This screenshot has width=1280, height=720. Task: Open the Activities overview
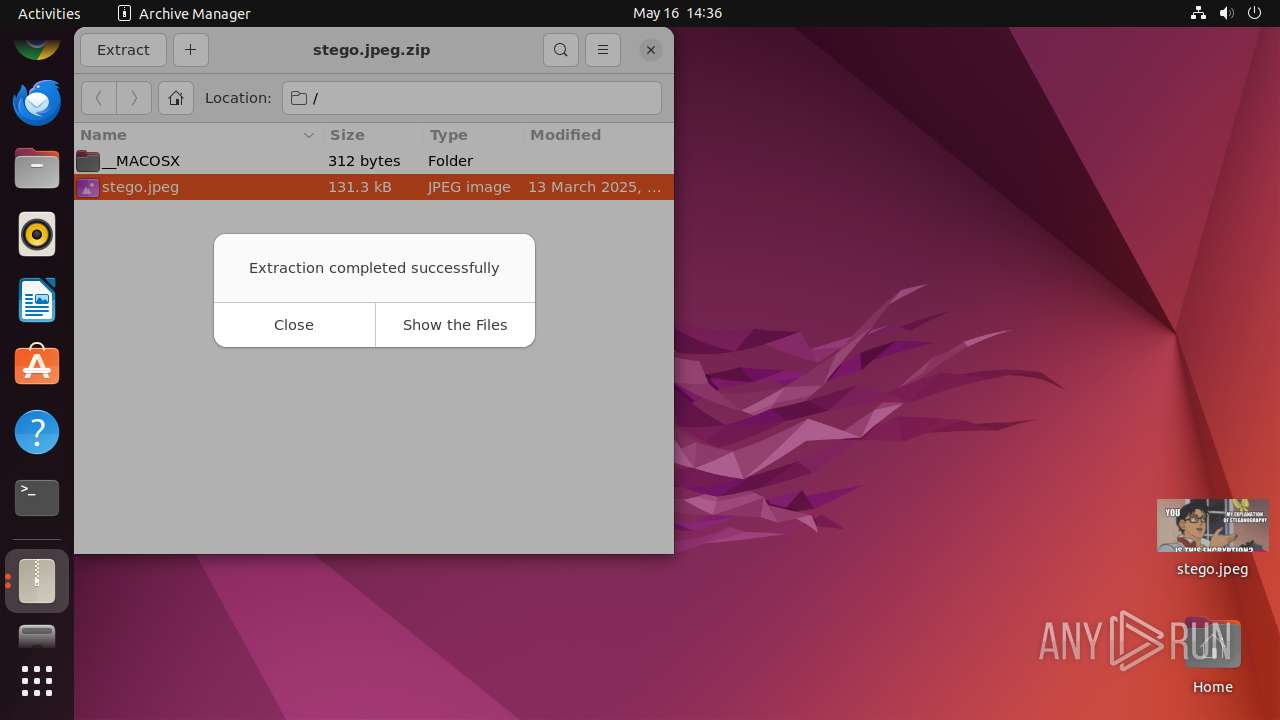click(49, 13)
